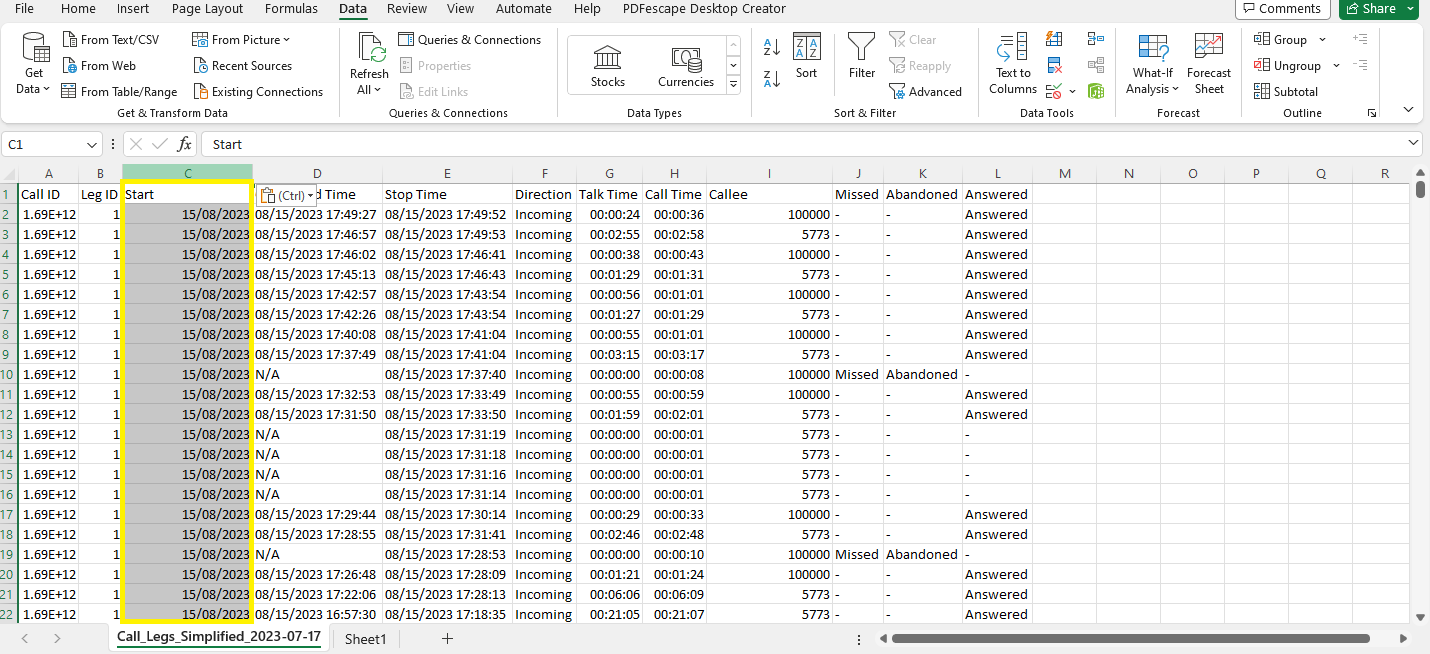This screenshot has width=1430, height=654.
Task: Open the Refresh All dropdown
Action: tap(369, 64)
